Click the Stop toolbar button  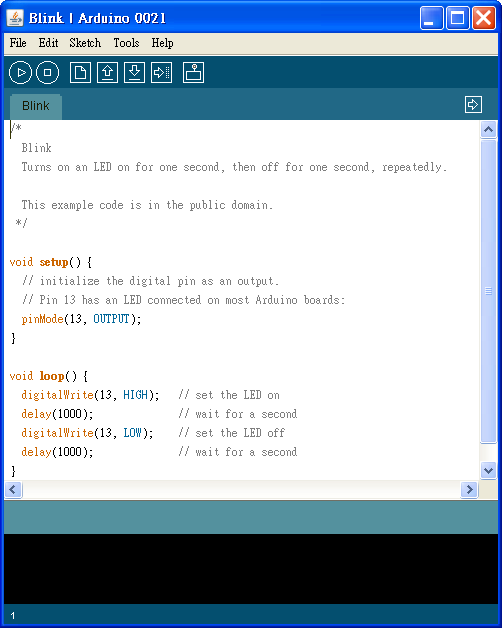(47, 72)
